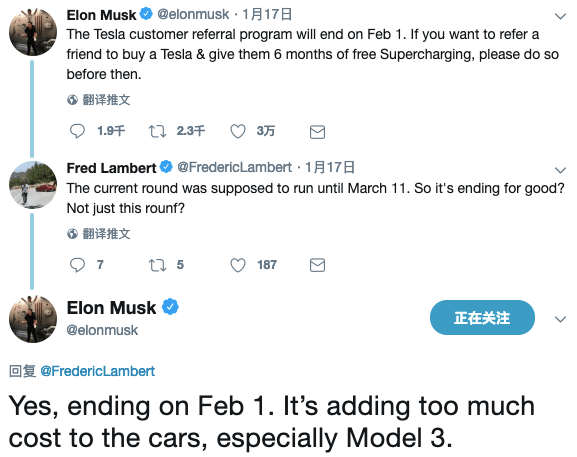
Task: Send Fred Lambert's tweet via envelope icon
Action: pyautogui.click(x=317, y=265)
